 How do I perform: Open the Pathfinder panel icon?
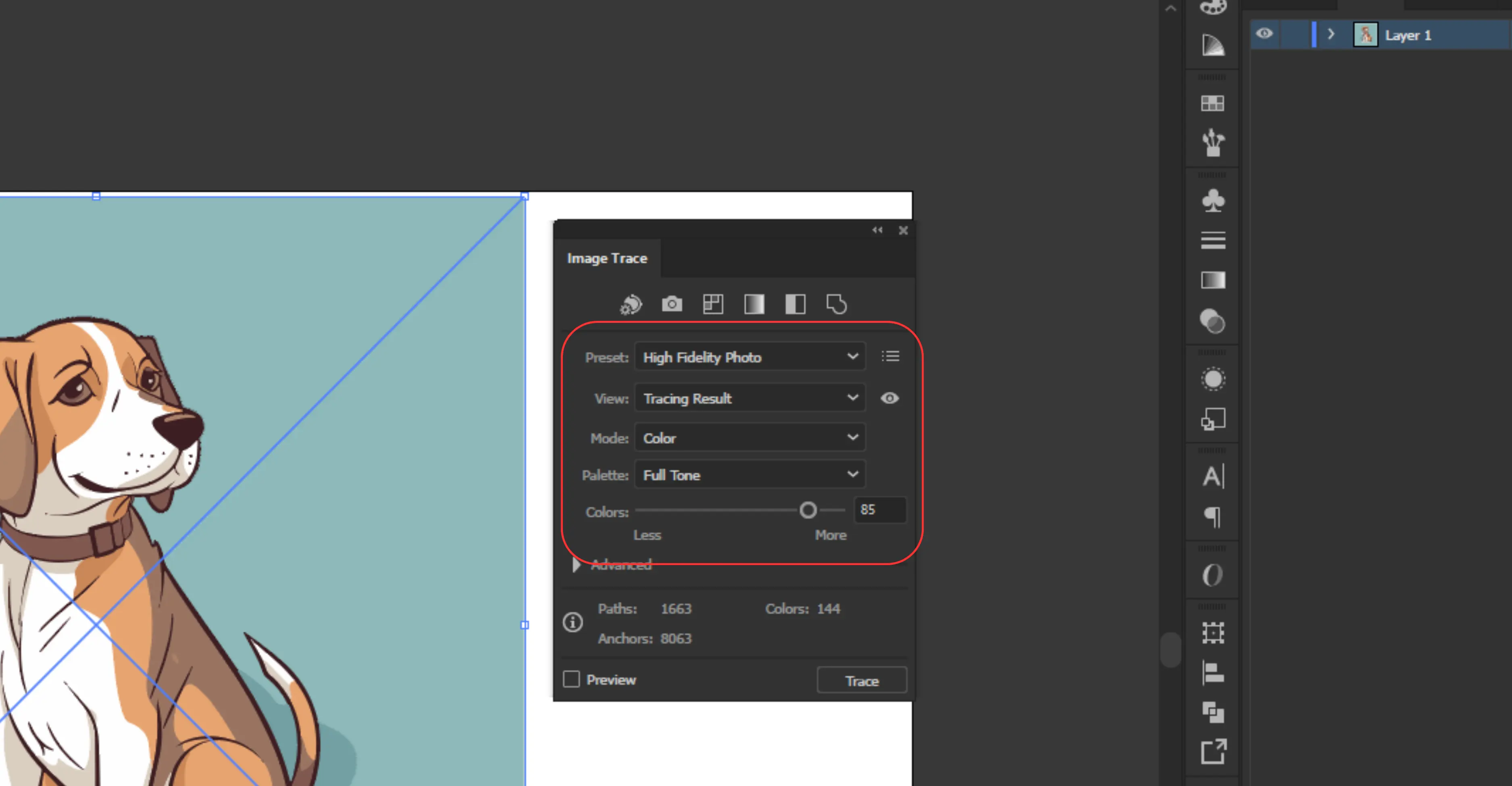click(x=1213, y=712)
